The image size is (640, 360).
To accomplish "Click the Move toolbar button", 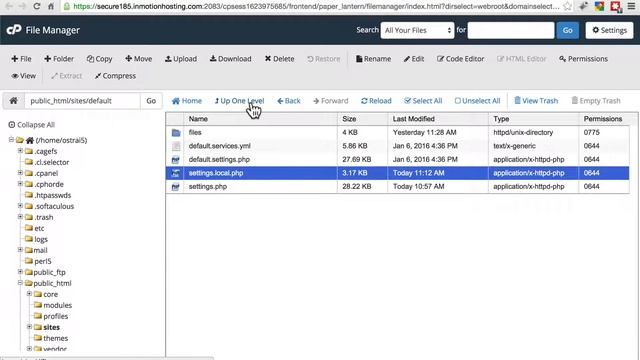I will pos(138,59).
